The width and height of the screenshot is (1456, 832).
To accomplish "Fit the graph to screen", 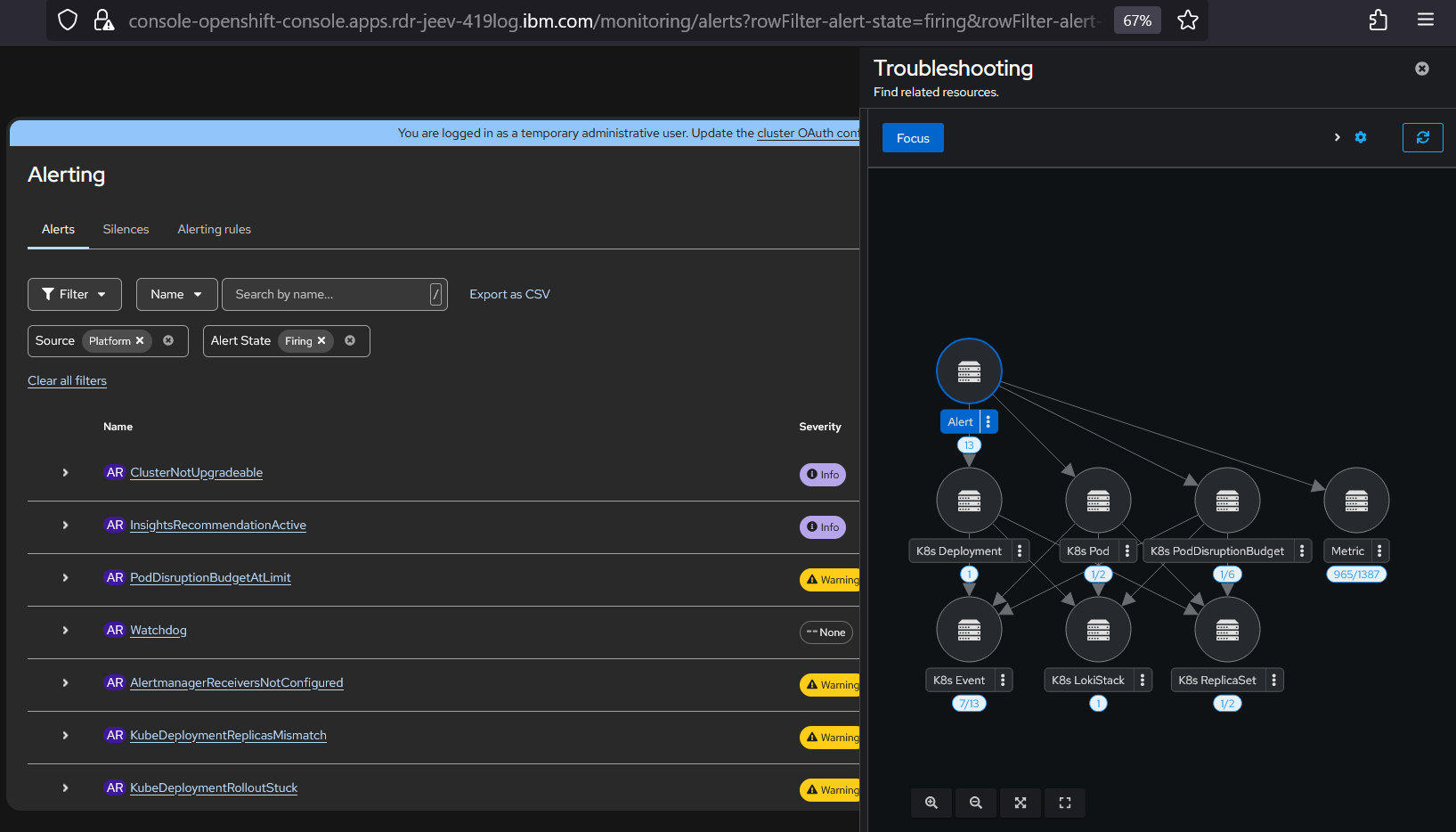I will pyautogui.click(x=1021, y=803).
